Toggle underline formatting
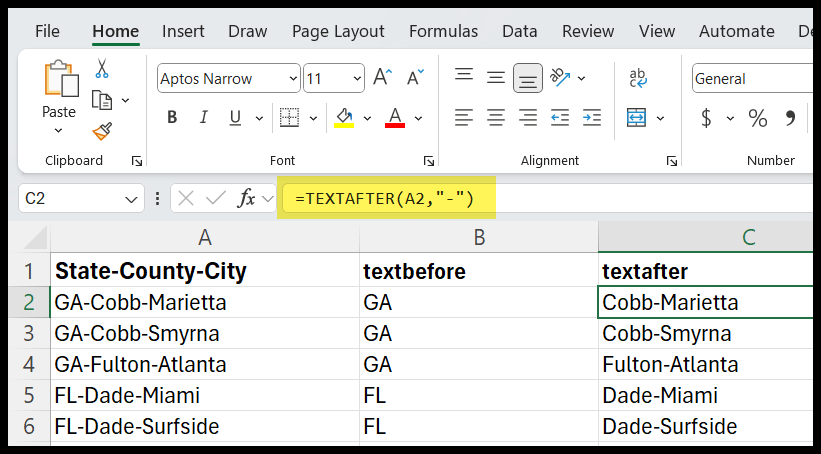The image size is (821, 454). (x=235, y=118)
